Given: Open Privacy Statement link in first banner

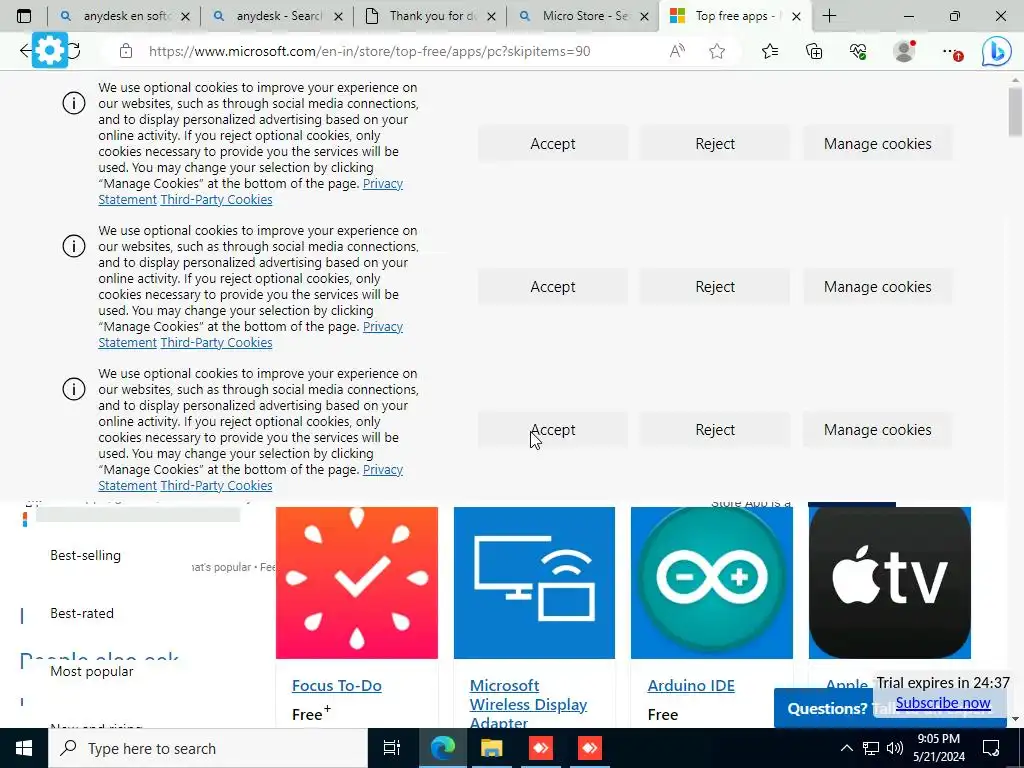Looking at the screenshot, I should pos(383,184).
